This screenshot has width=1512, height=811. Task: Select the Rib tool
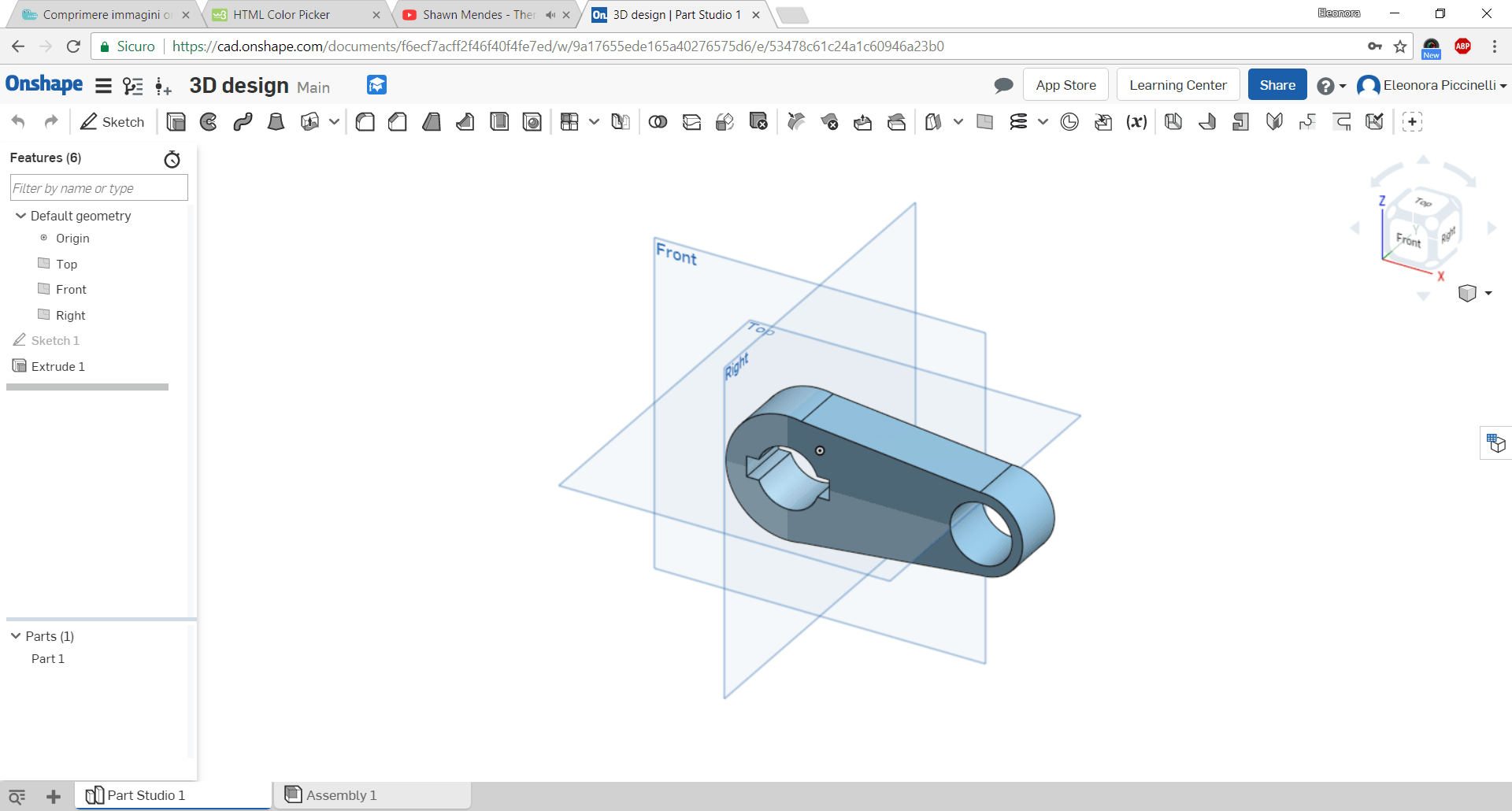[465, 122]
